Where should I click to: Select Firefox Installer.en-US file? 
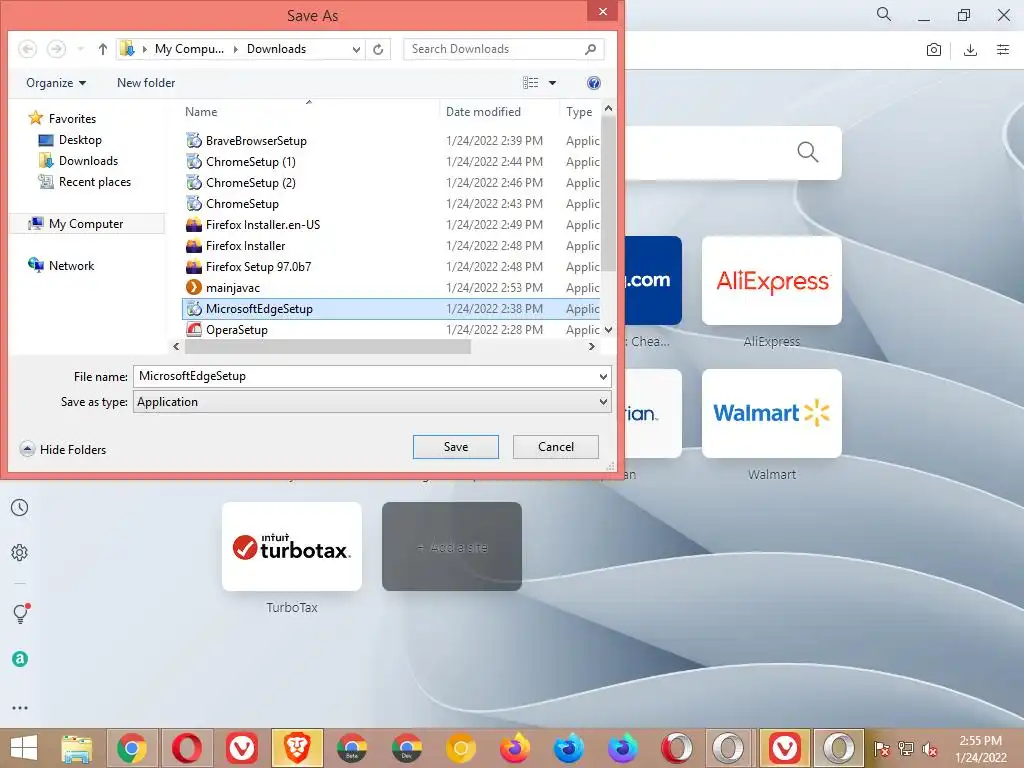(263, 225)
